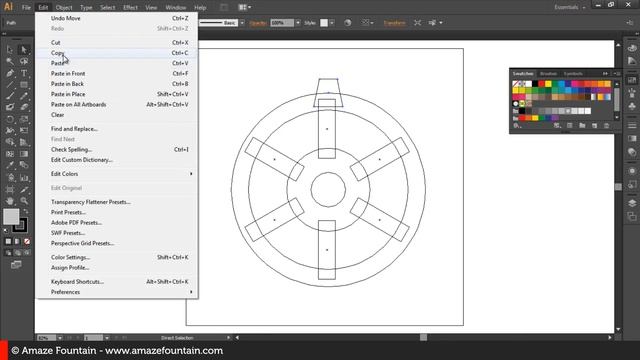640x360 pixels.
Task: Switch to the Brushes tab
Action: 548,74
